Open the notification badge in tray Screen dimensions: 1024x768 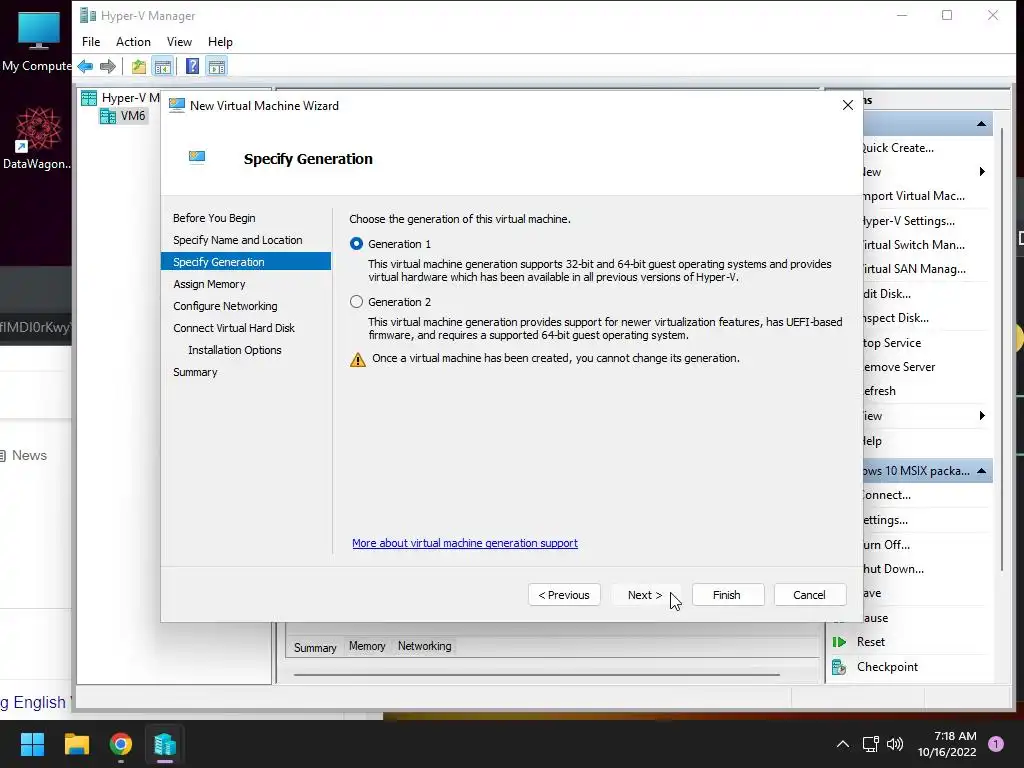coord(996,744)
